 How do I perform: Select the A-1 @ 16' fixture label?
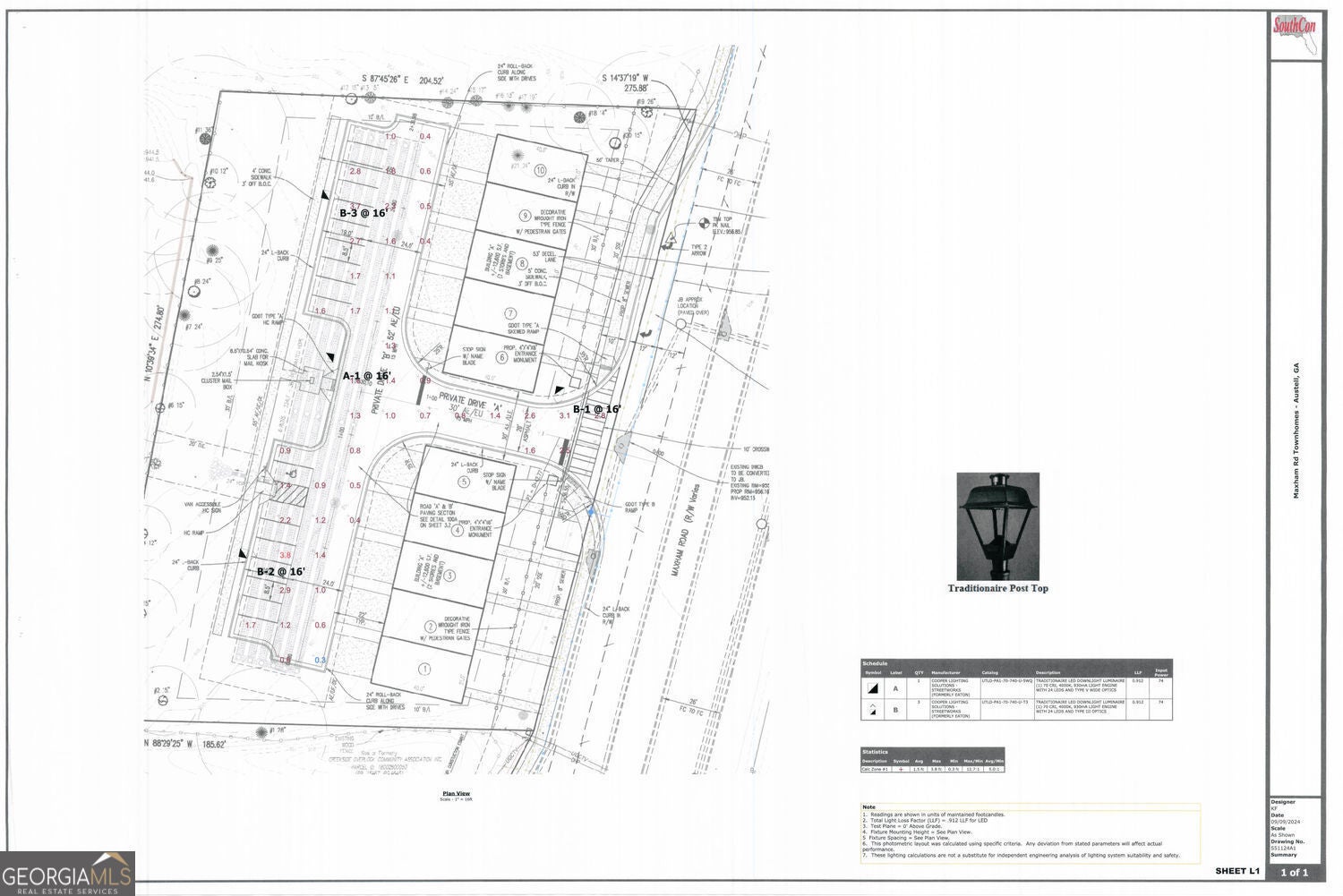tap(367, 376)
